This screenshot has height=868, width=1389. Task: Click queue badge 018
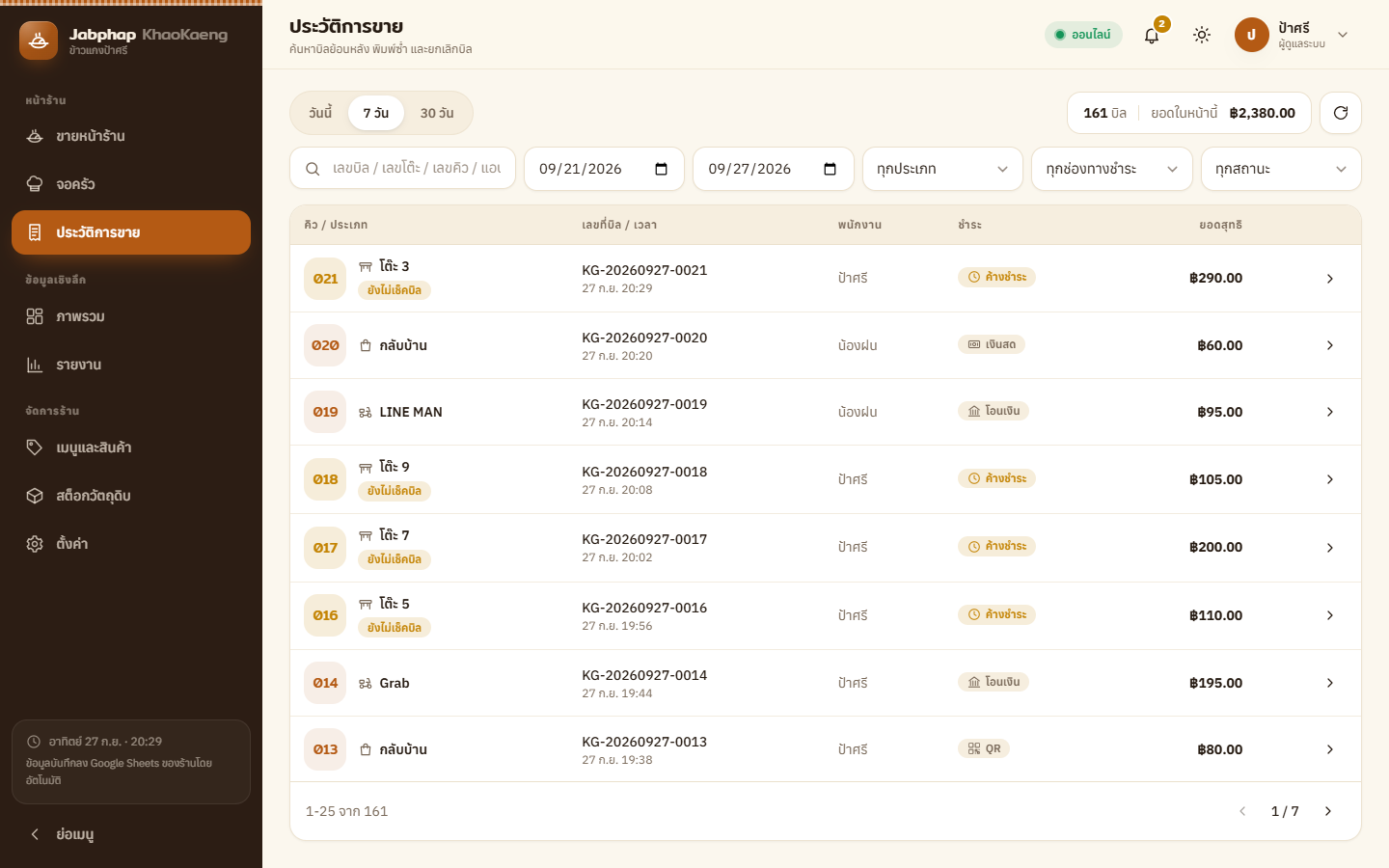325,479
